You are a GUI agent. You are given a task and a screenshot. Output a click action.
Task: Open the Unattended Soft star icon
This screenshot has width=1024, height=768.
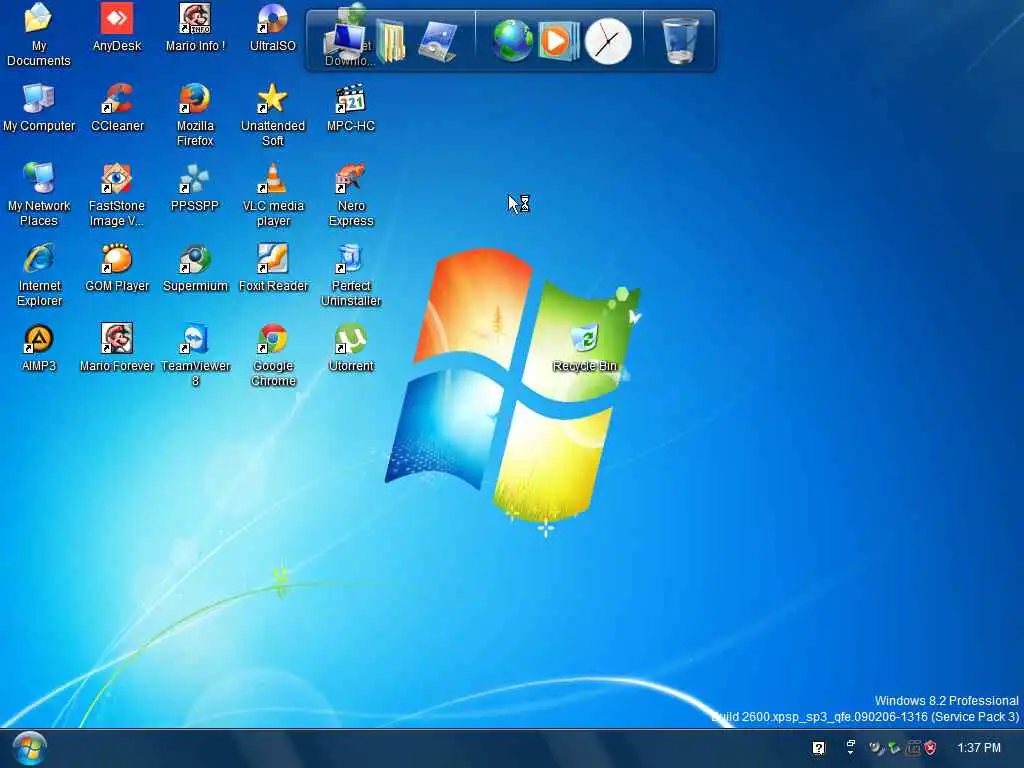click(272, 115)
